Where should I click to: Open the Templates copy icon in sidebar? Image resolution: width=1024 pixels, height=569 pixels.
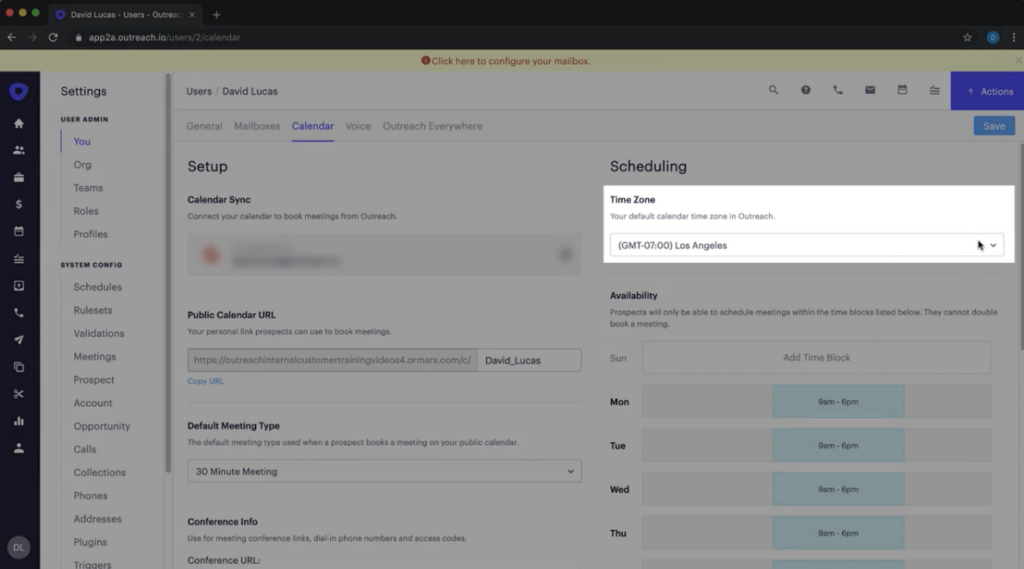19,367
